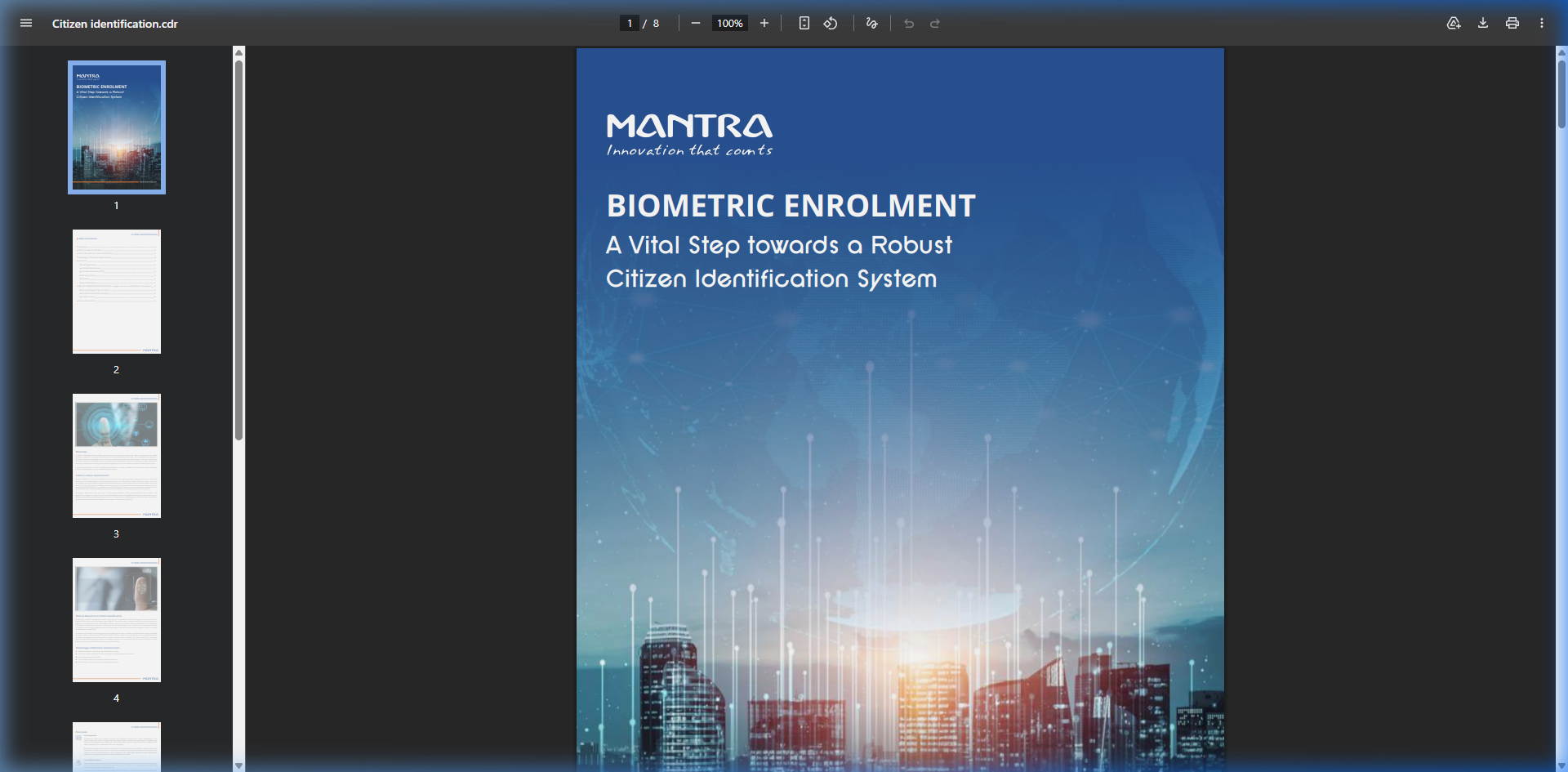Click the current page number field
1568x772 pixels.
point(629,24)
